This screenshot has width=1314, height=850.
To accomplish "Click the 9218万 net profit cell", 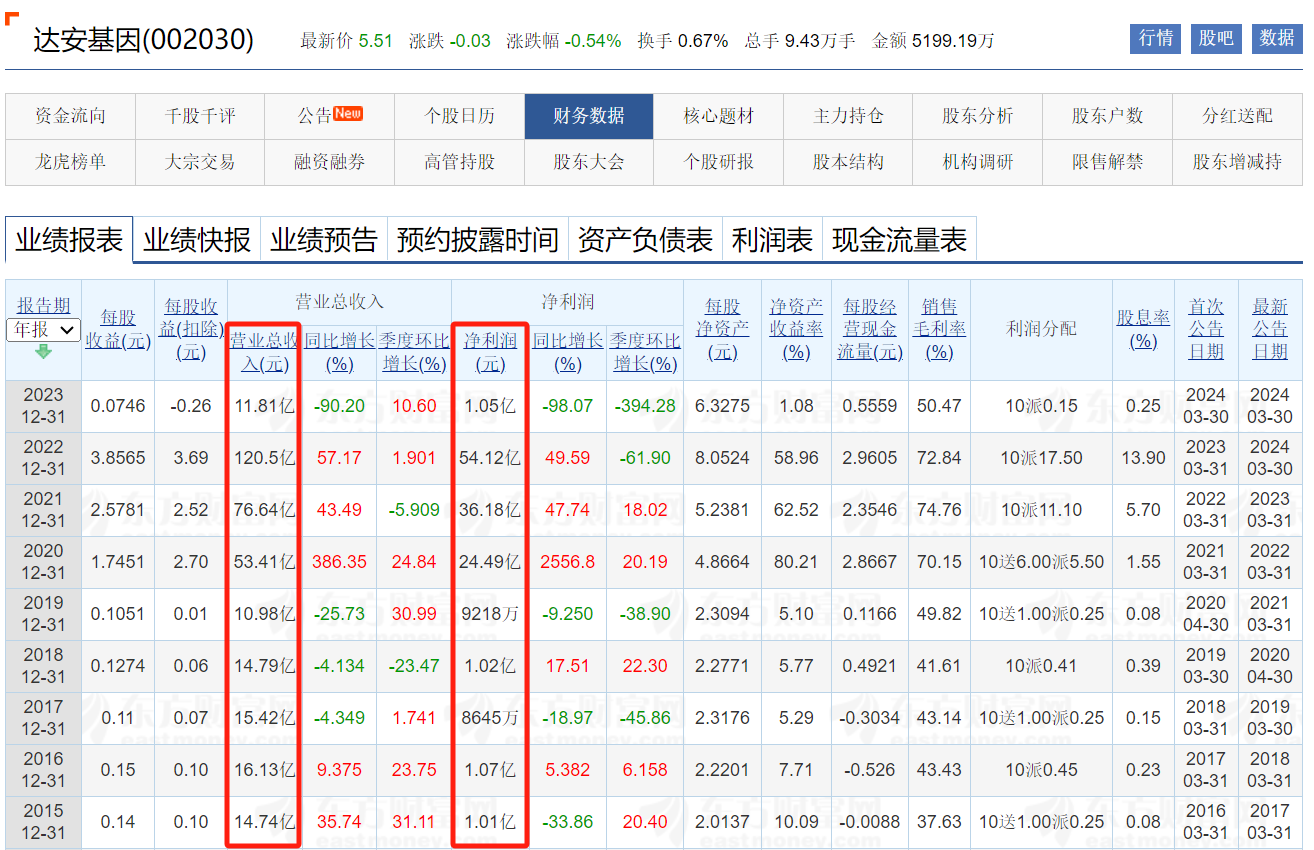I will [x=490, y=614].
